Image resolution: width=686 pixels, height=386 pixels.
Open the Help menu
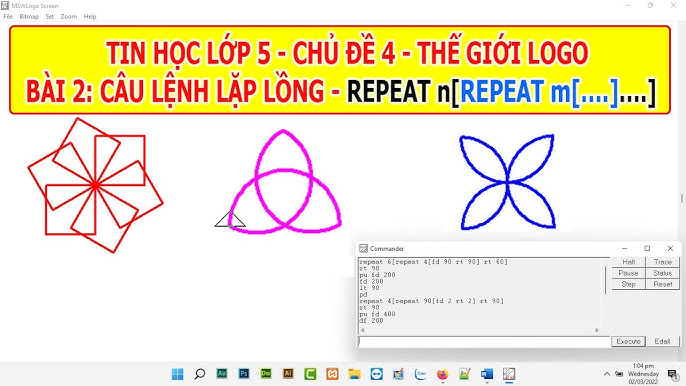pos(90,17)
